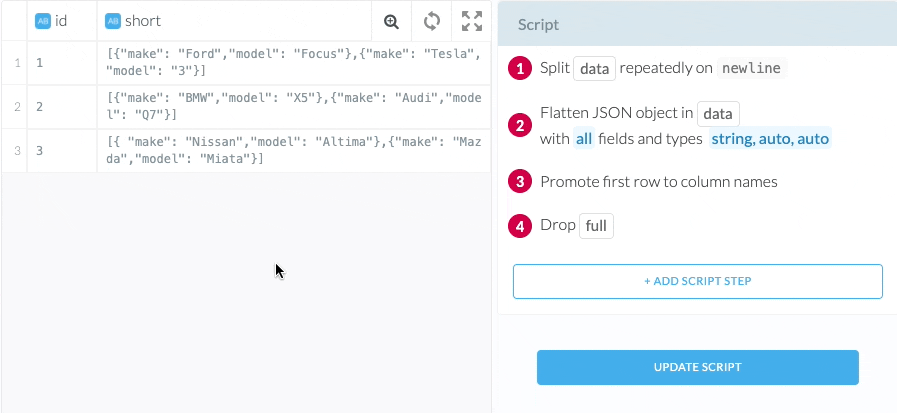Open the 'all' fields option in step 2

click(583, 139)
